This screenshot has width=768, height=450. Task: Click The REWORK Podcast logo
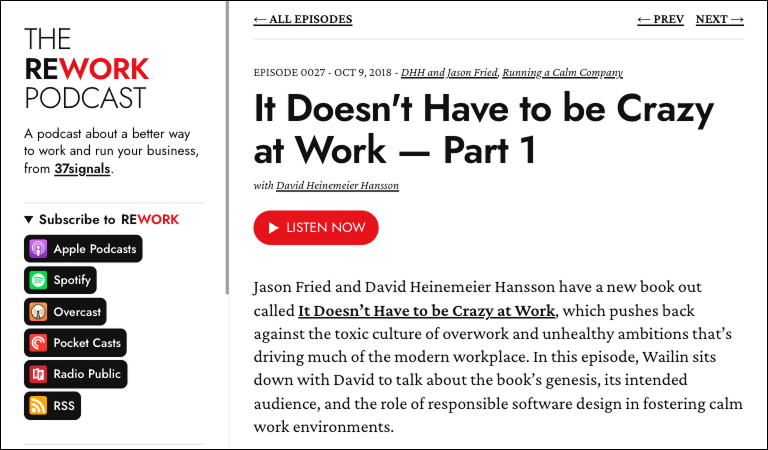86,69
